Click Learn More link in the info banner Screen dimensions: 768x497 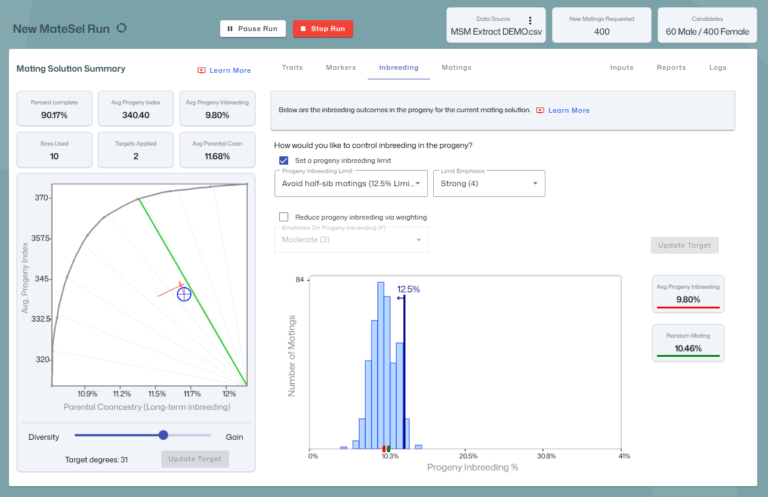(568, 110)
